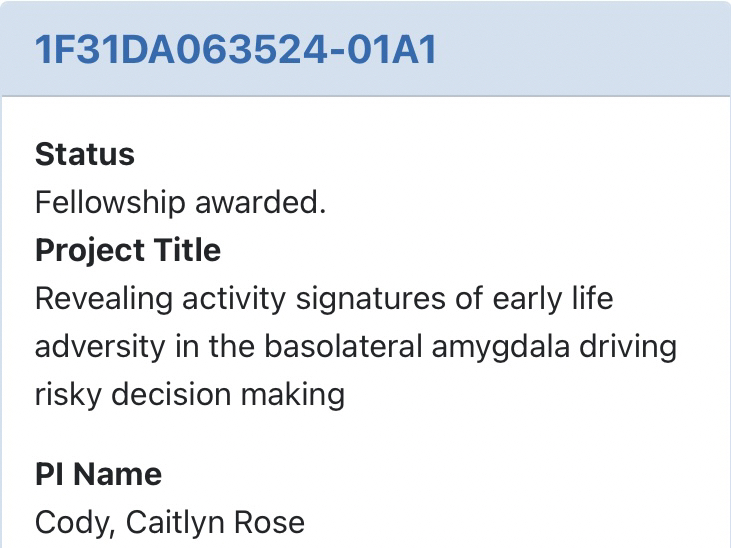Click the 'Fellowship awarded.' status text
This screenshot has height=548, width=731.
tap(180, 202)
